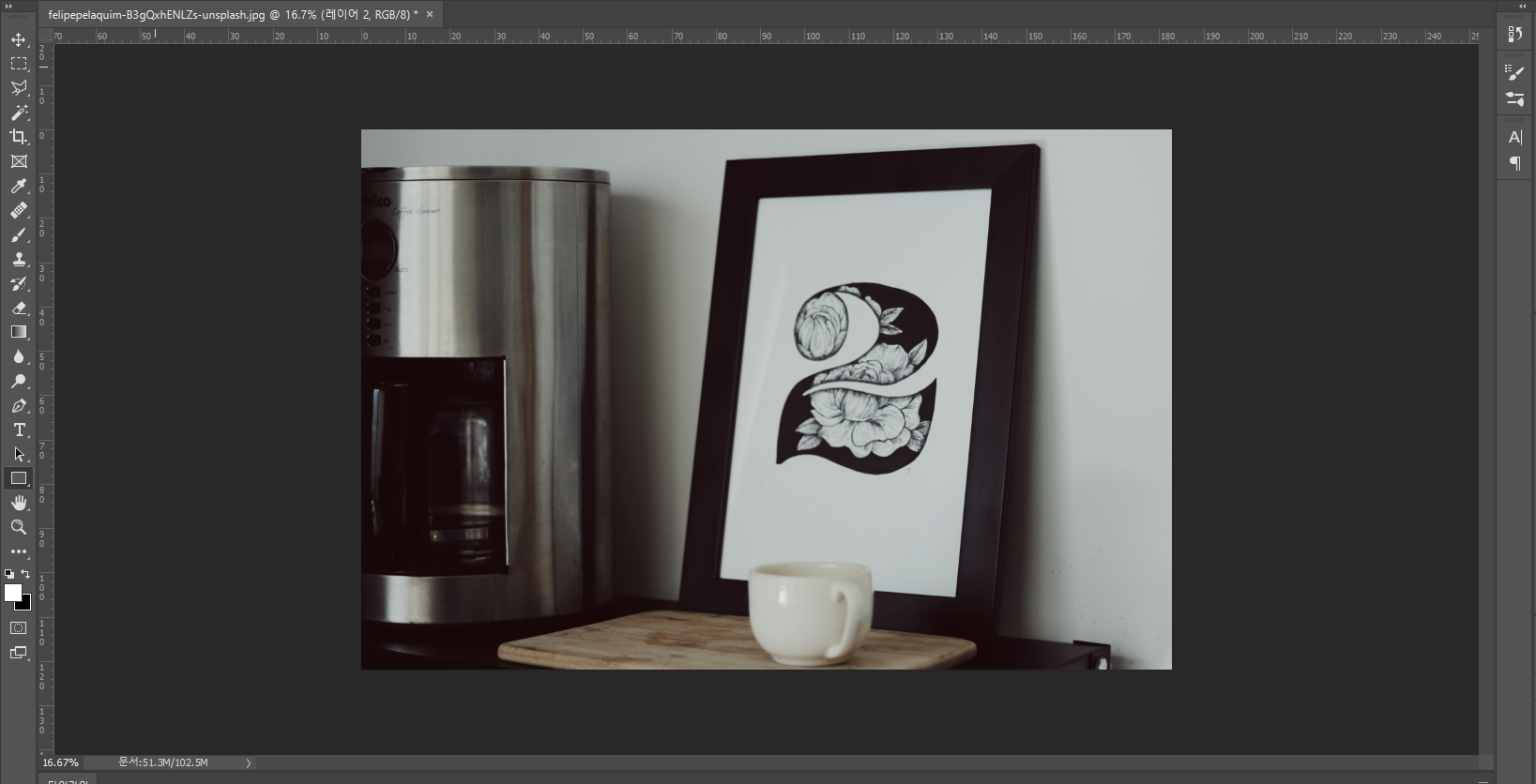Open the Brushes panel

pos(1514,98)
